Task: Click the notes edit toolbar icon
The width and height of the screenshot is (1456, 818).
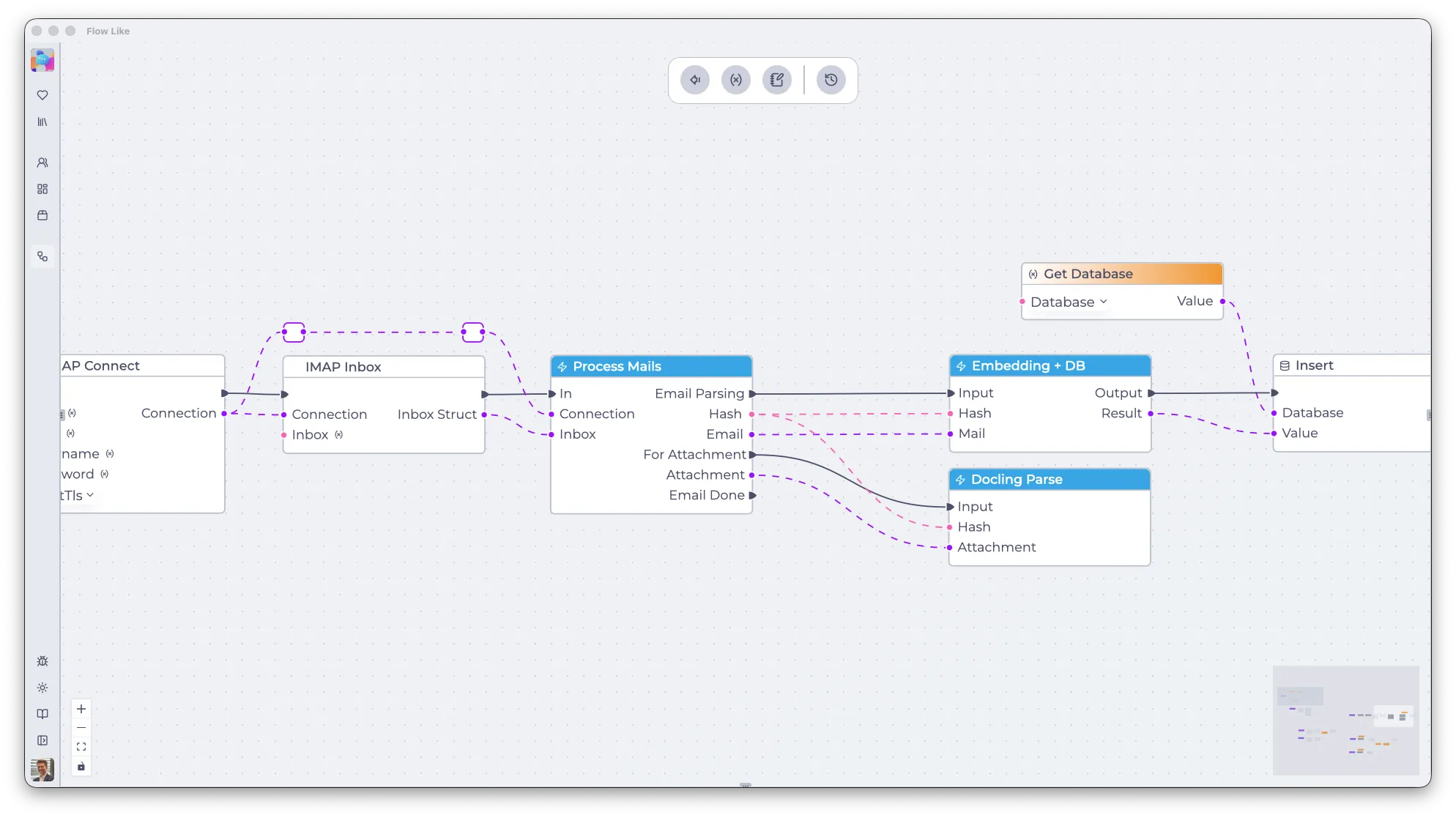Action: (x=776, y=80)
